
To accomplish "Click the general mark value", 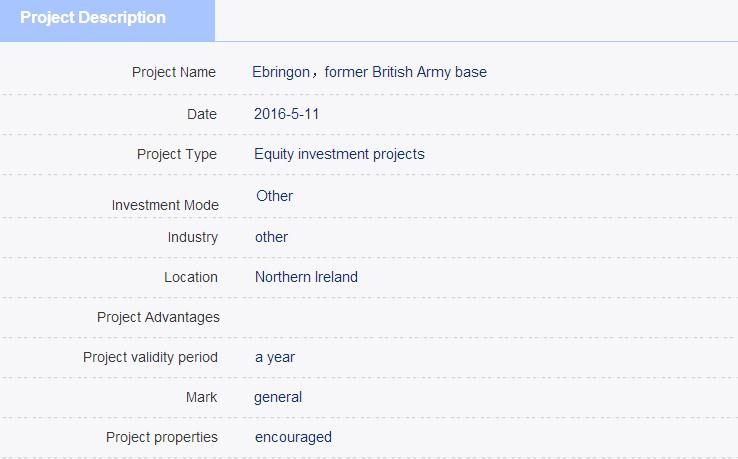I will (x=278, y=398).
